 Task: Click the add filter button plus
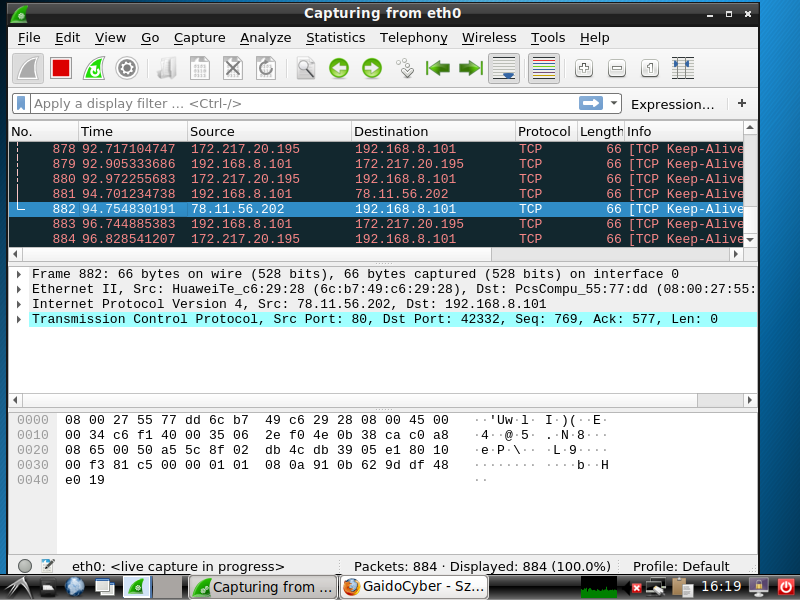(x=741, y=103)
